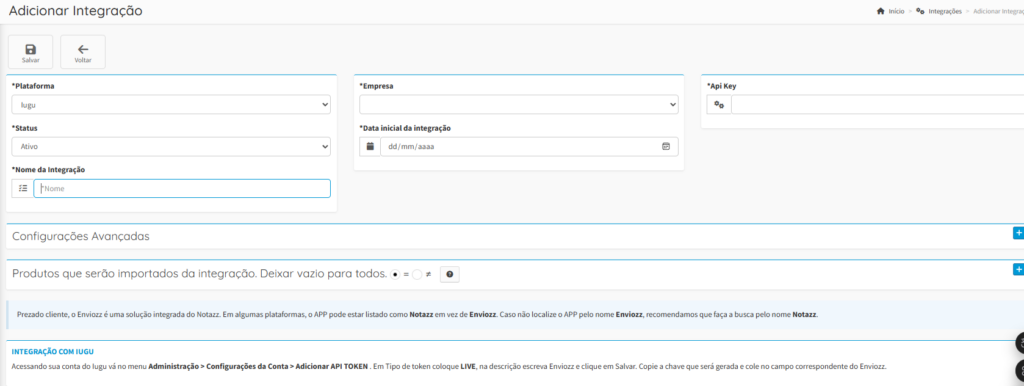Click the home icon in the breadcrumb
1024x386 pixels.
(x=880, y=12)
